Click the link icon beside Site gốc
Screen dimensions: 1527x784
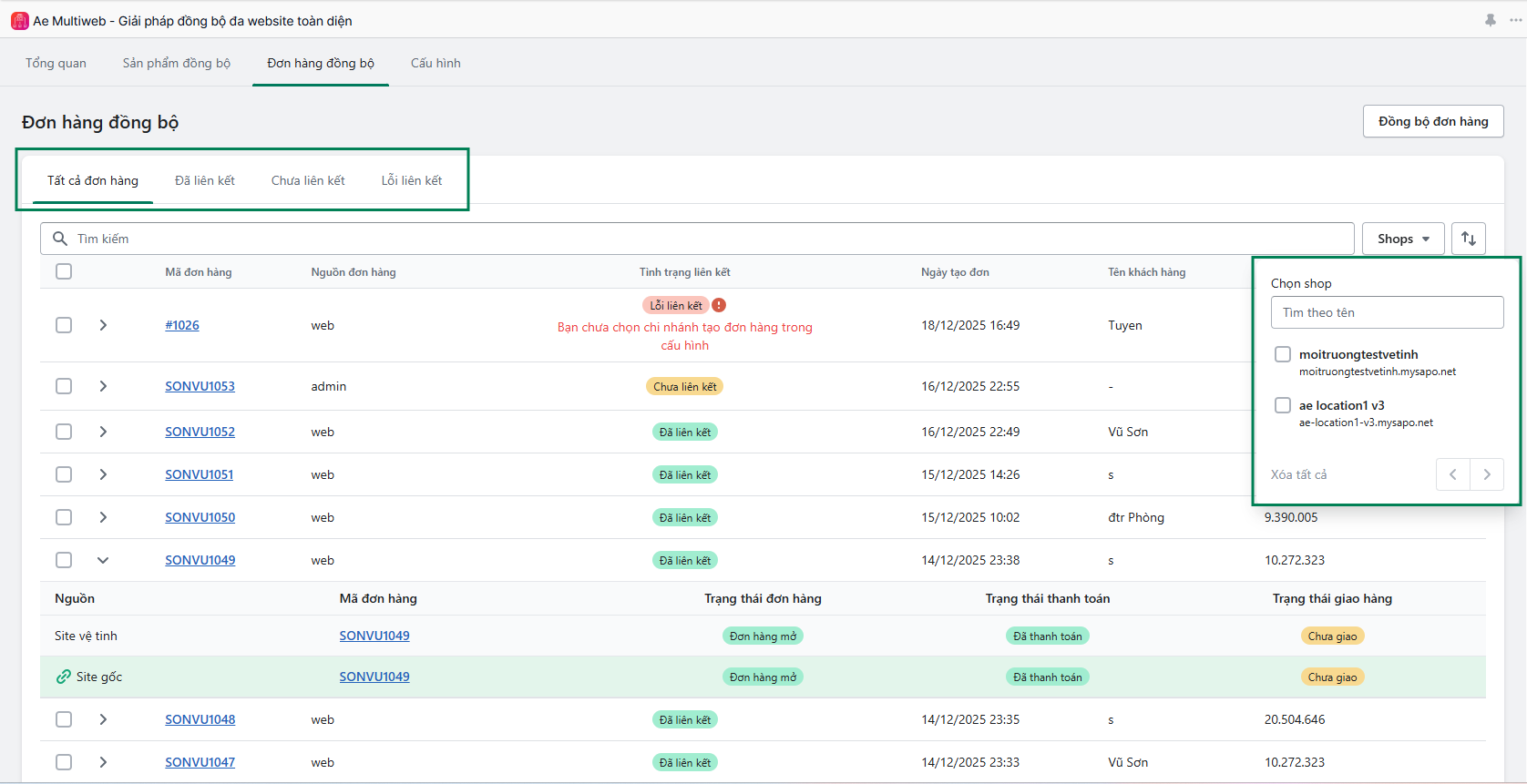(63, 677)
